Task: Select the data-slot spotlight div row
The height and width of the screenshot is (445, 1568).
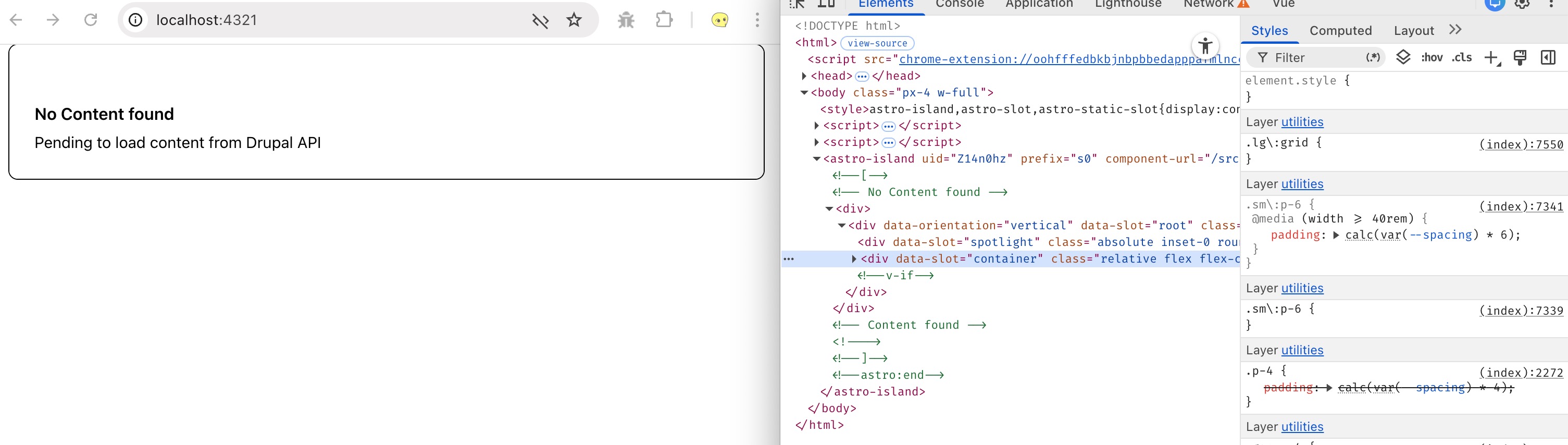Action: click(1011, 242)
